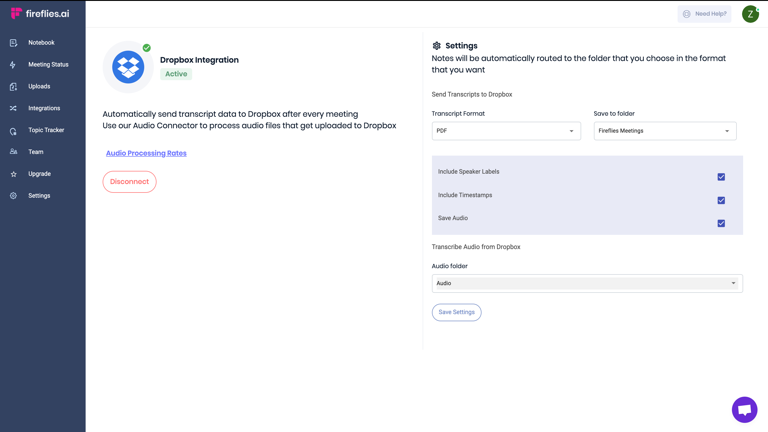
Task: Open the Fireflies.ai home logo
Action: click(40, 14)
